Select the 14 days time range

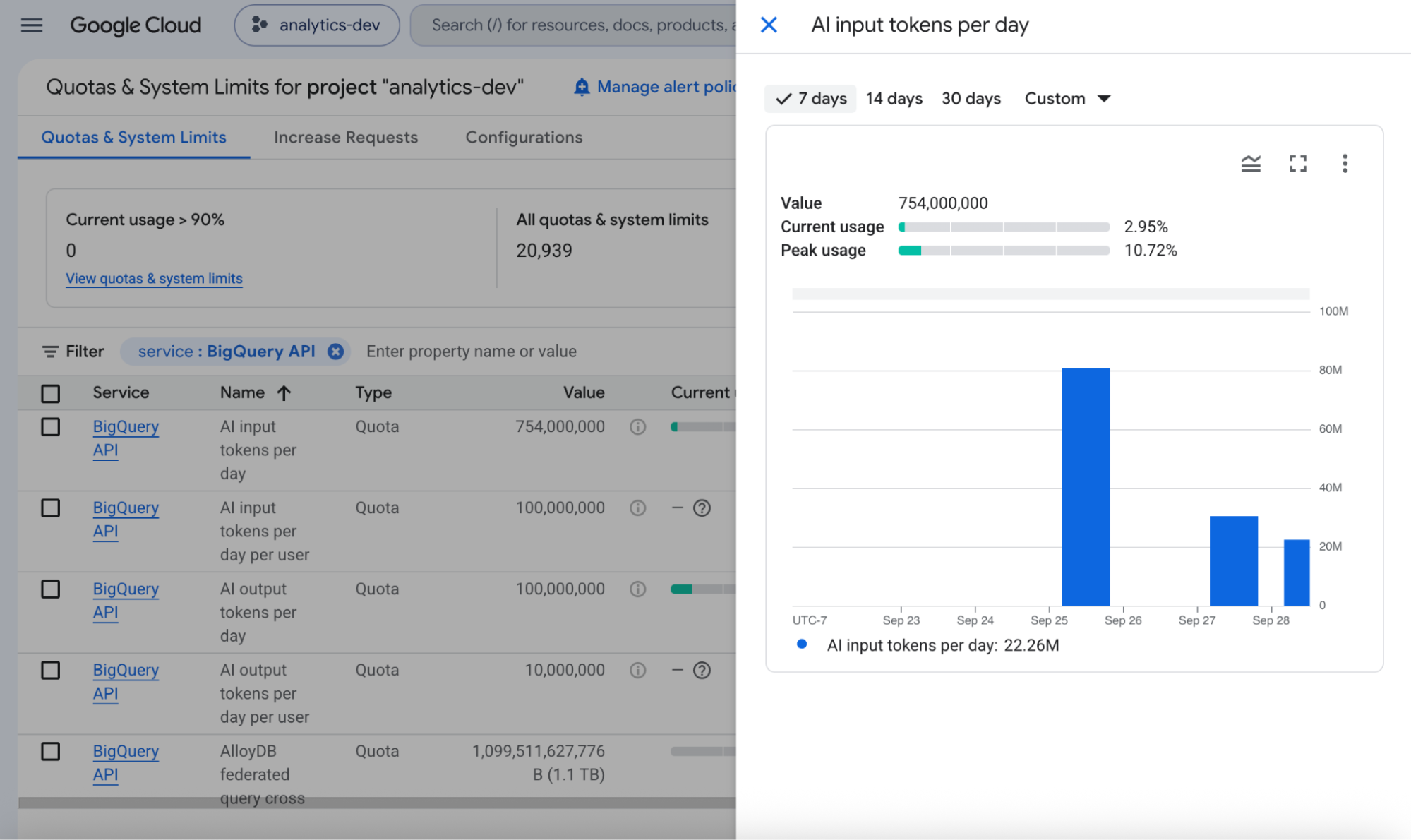click(894, 99)
